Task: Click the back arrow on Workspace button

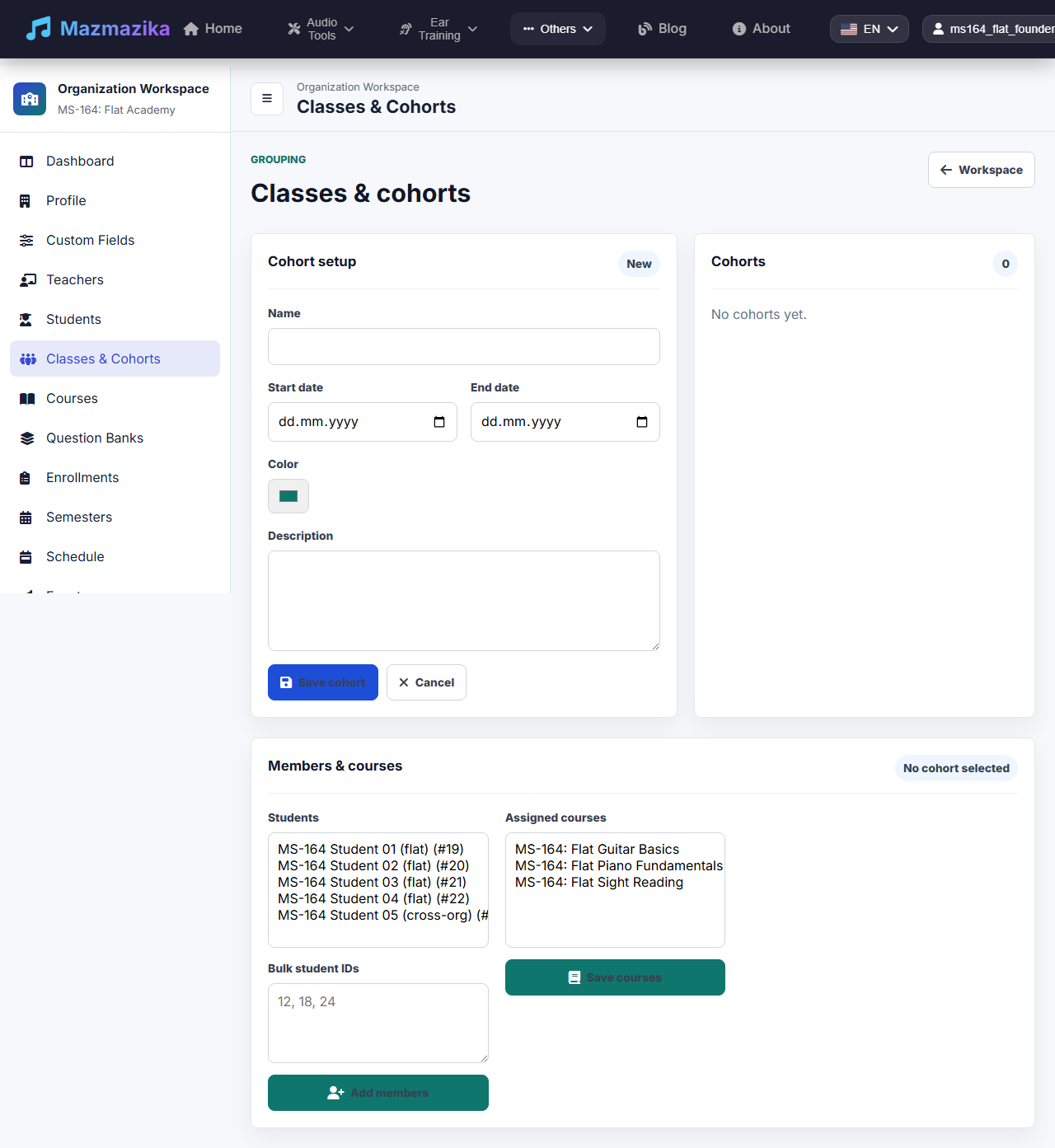Action: (x=946, y=170)
